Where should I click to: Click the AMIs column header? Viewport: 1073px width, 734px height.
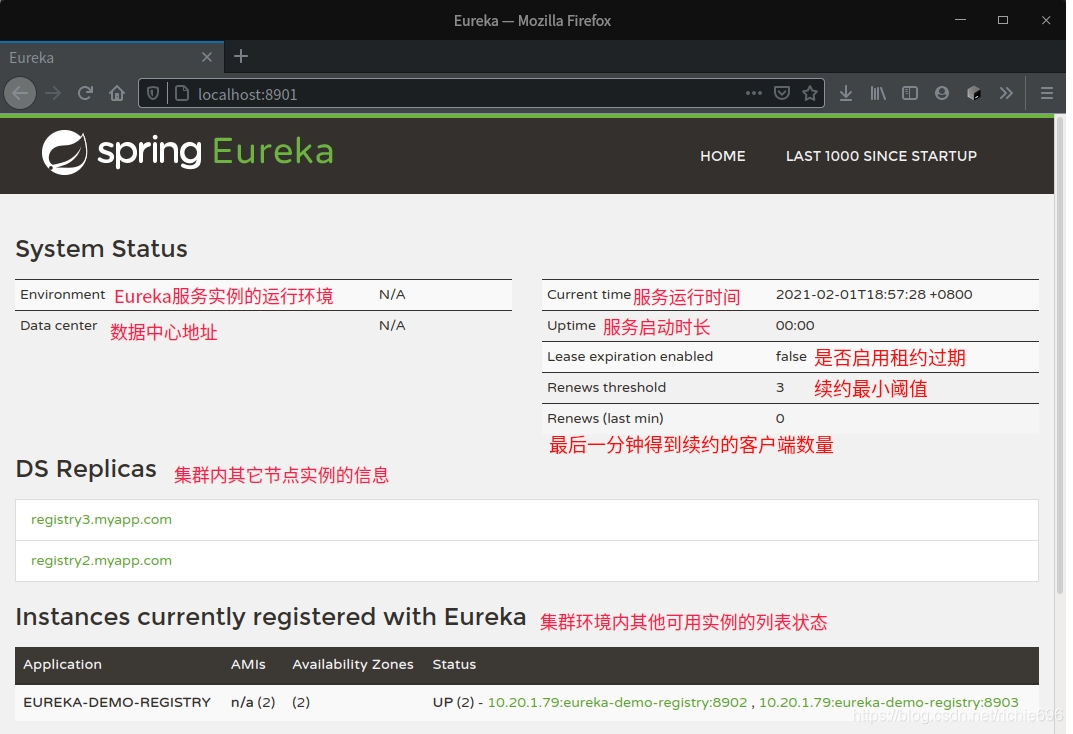point(248,664)
